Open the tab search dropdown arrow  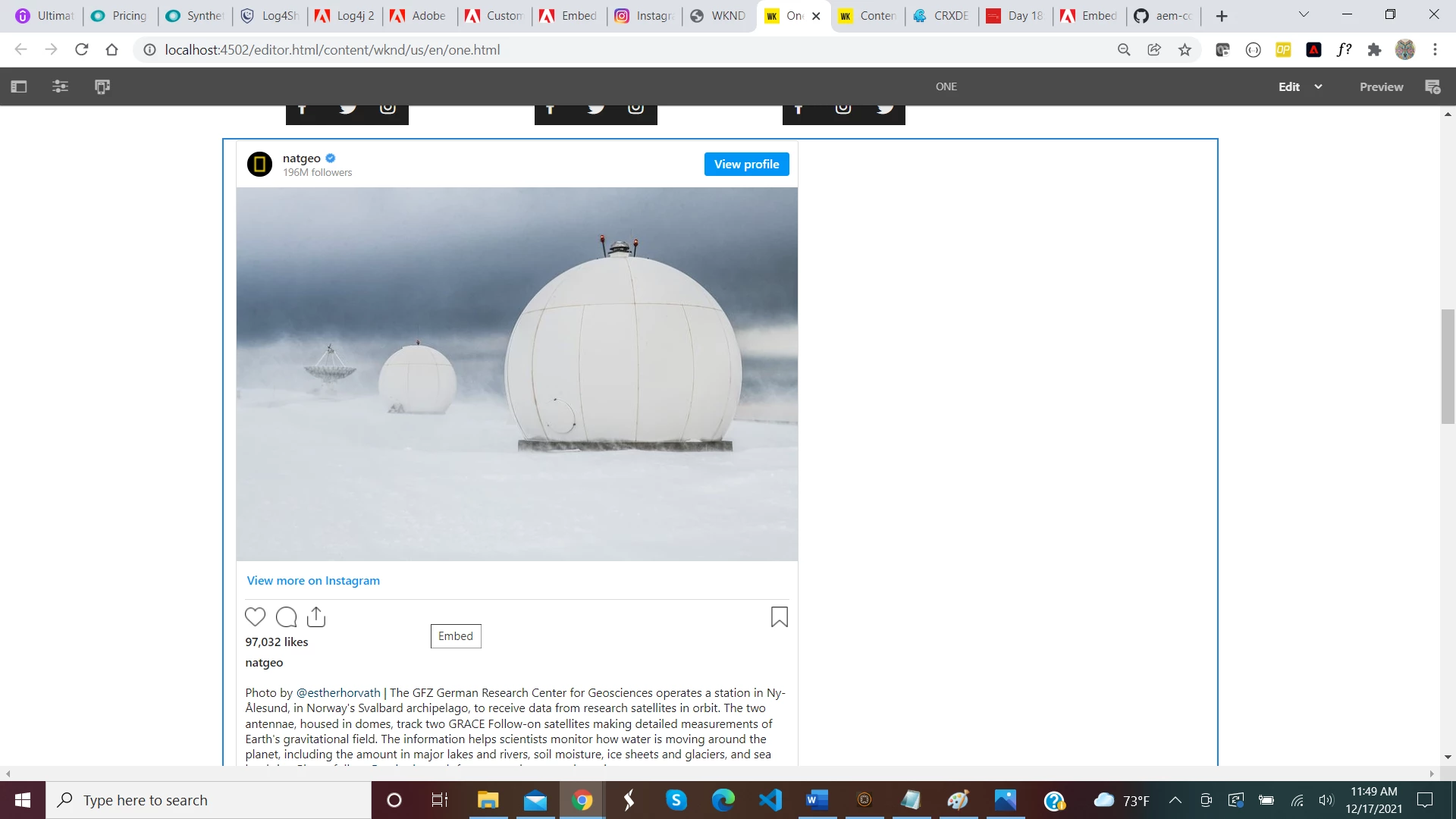click(1304, 14)
